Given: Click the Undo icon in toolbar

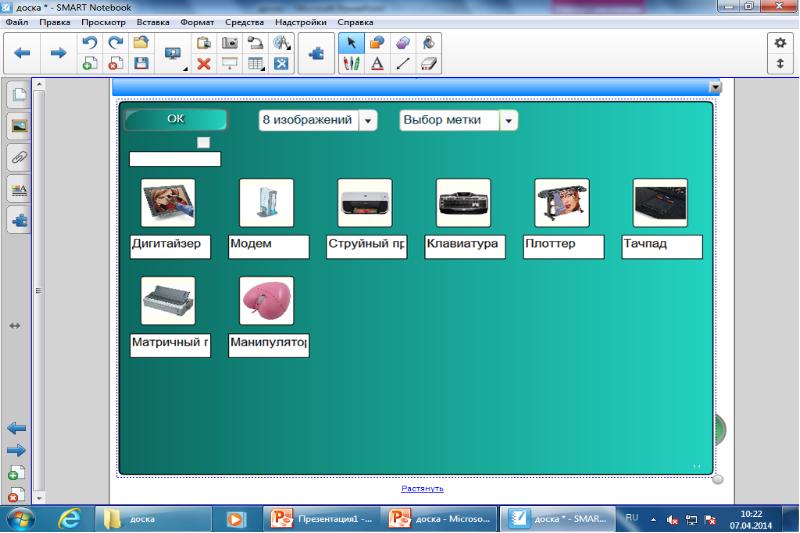Looking at the screenshot, I should tap(90, 43).
